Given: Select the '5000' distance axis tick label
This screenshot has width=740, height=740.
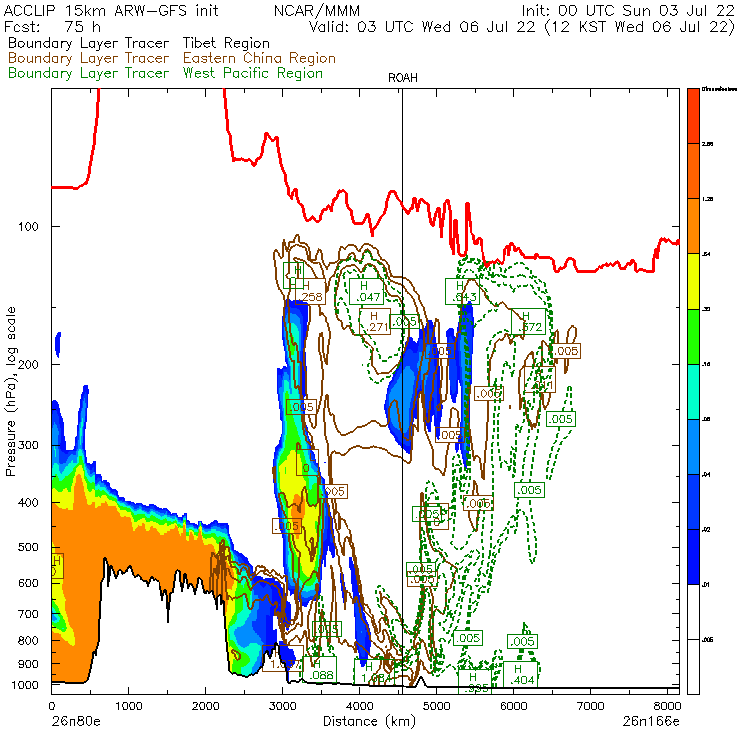Looking at the screenshot, I should pos(436,706).
